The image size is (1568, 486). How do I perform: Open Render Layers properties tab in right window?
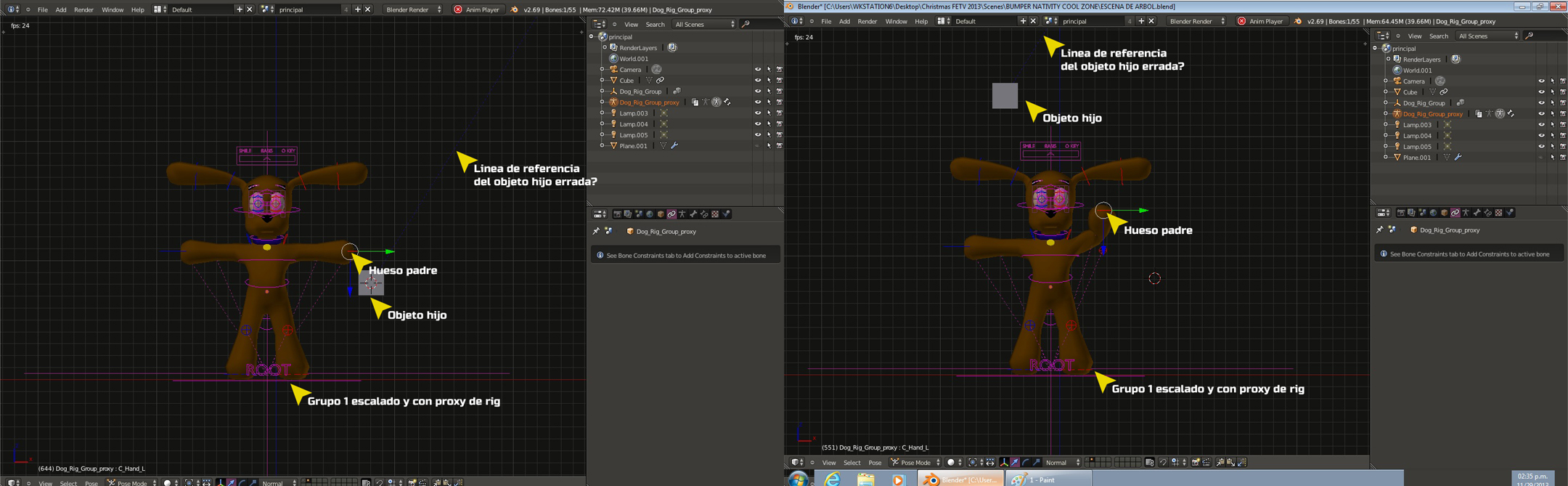(1411, 213)
